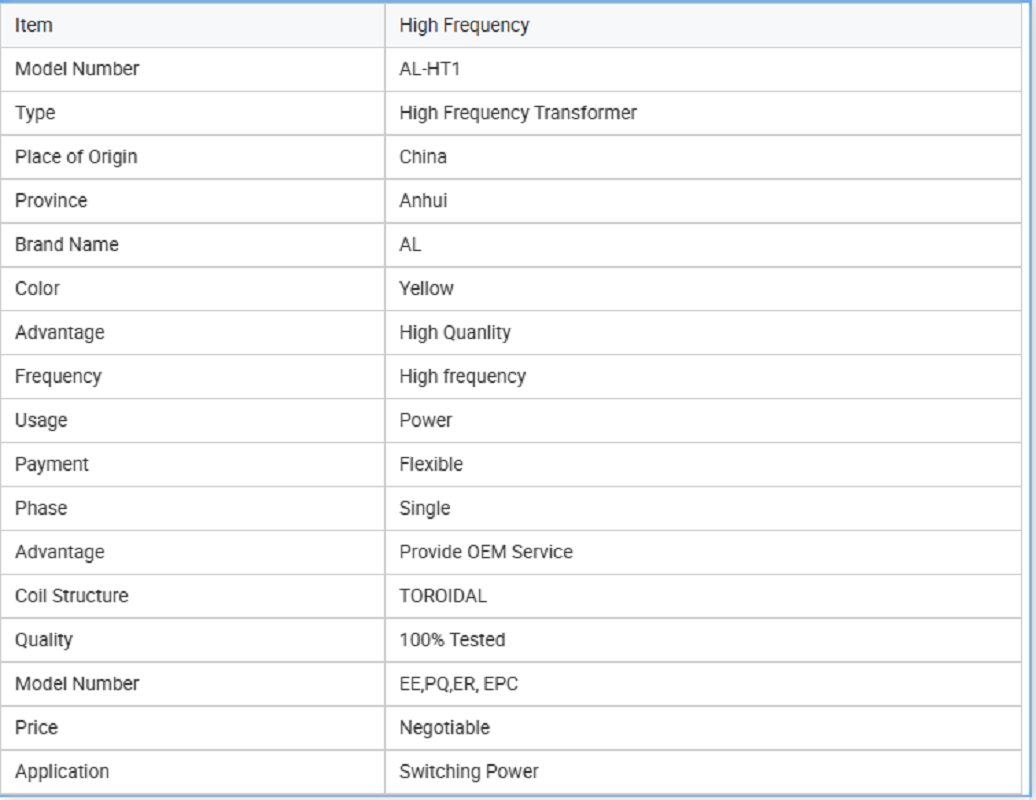
Task: Click 'Provide OEM Service' cell
Action: (486, 552)
